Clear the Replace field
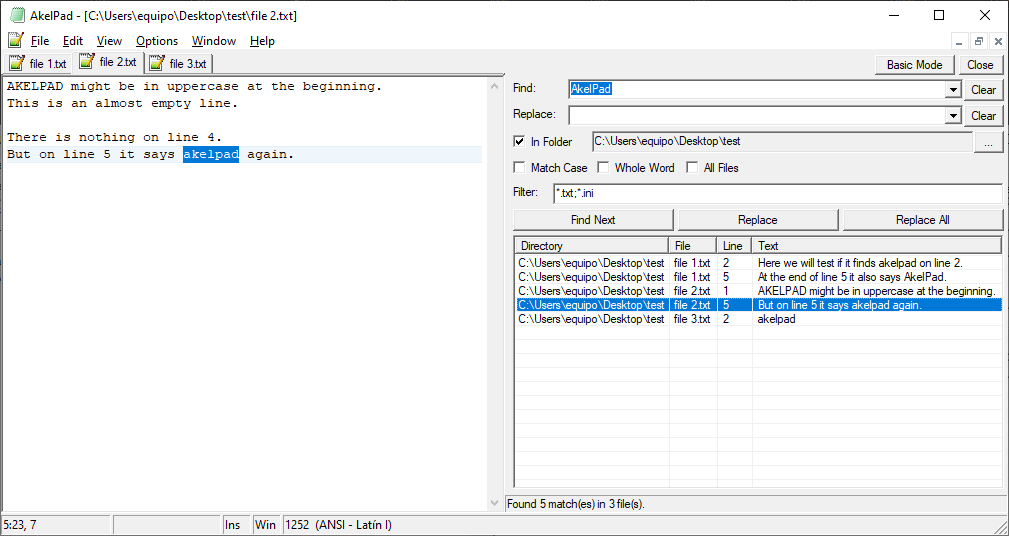Viewport: 1009px width, 536px height. tap(983, 116)
